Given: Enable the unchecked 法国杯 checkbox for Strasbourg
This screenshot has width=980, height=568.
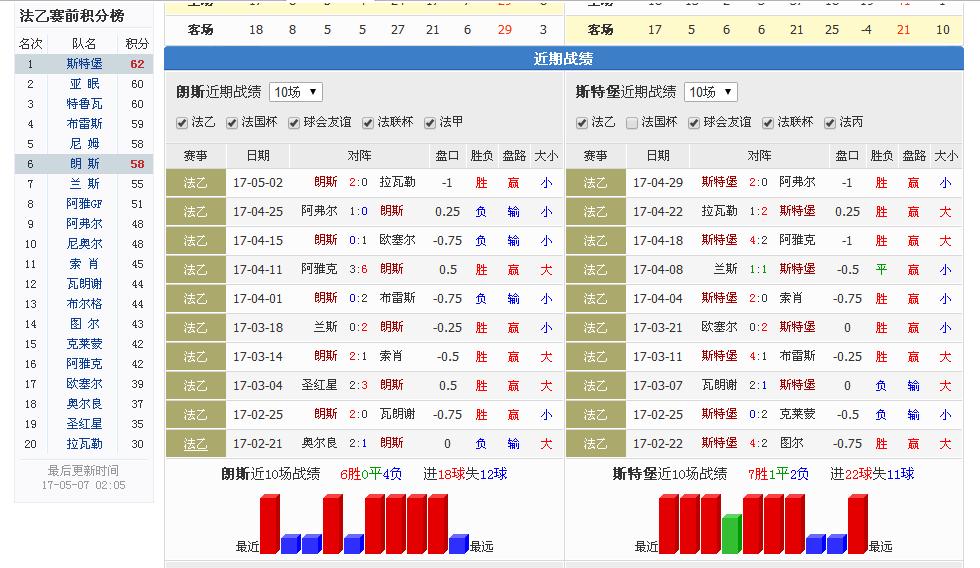Looking at the screenshot, I should tap(632, 122).
